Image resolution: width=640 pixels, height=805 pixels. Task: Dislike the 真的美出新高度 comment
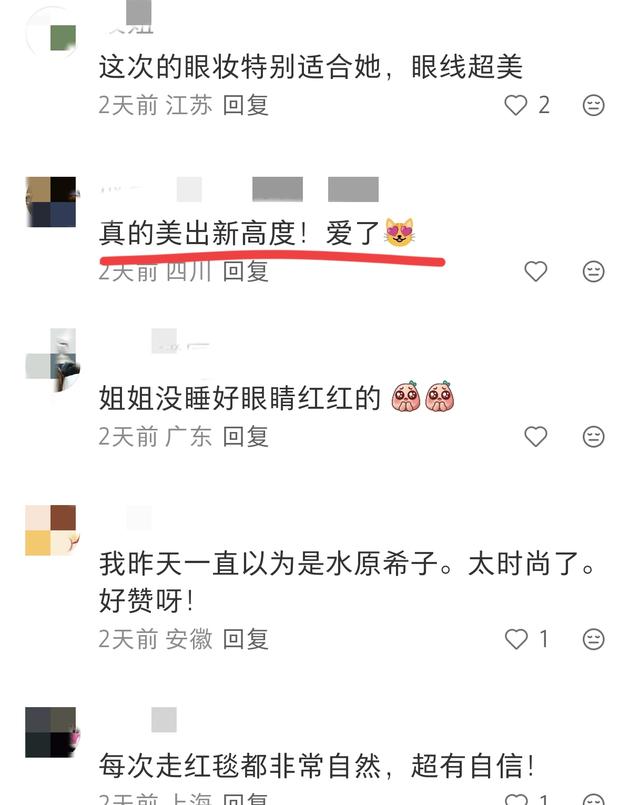click(x=593, y=271)
